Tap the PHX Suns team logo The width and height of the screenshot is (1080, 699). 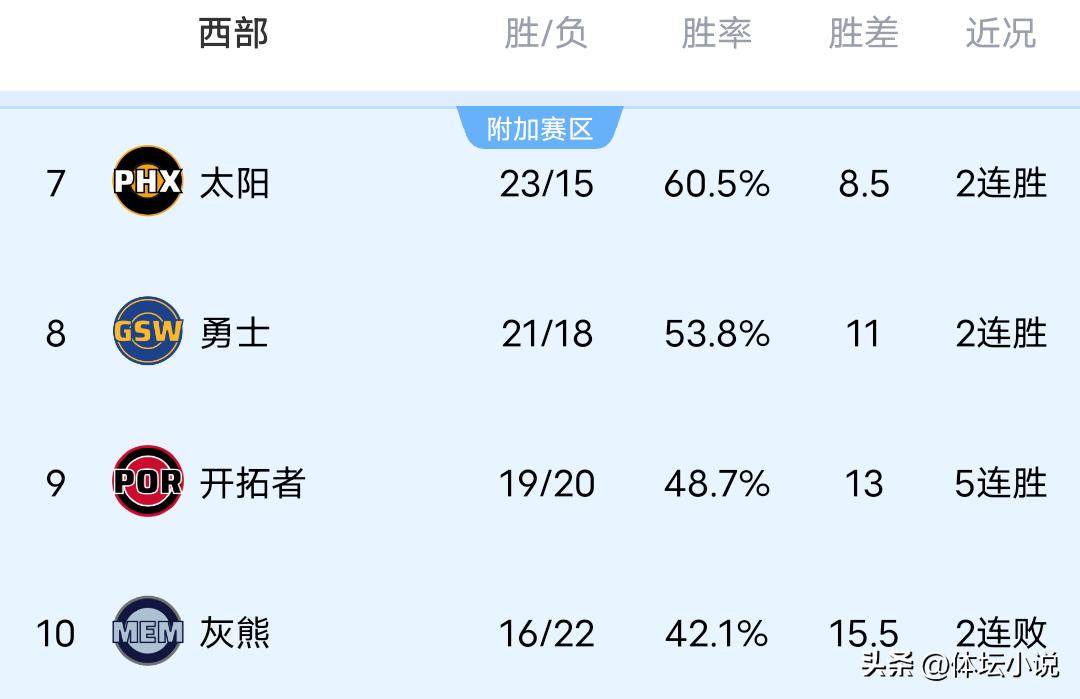[148, 181]
